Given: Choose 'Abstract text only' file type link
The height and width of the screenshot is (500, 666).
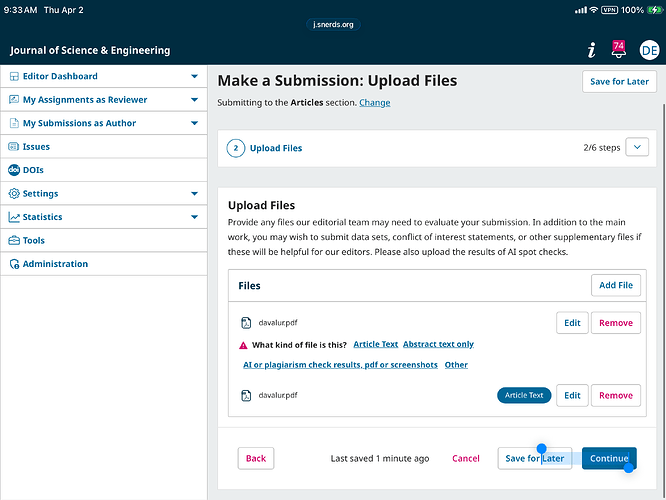Looking at the screenshot, I should point(438,344).
